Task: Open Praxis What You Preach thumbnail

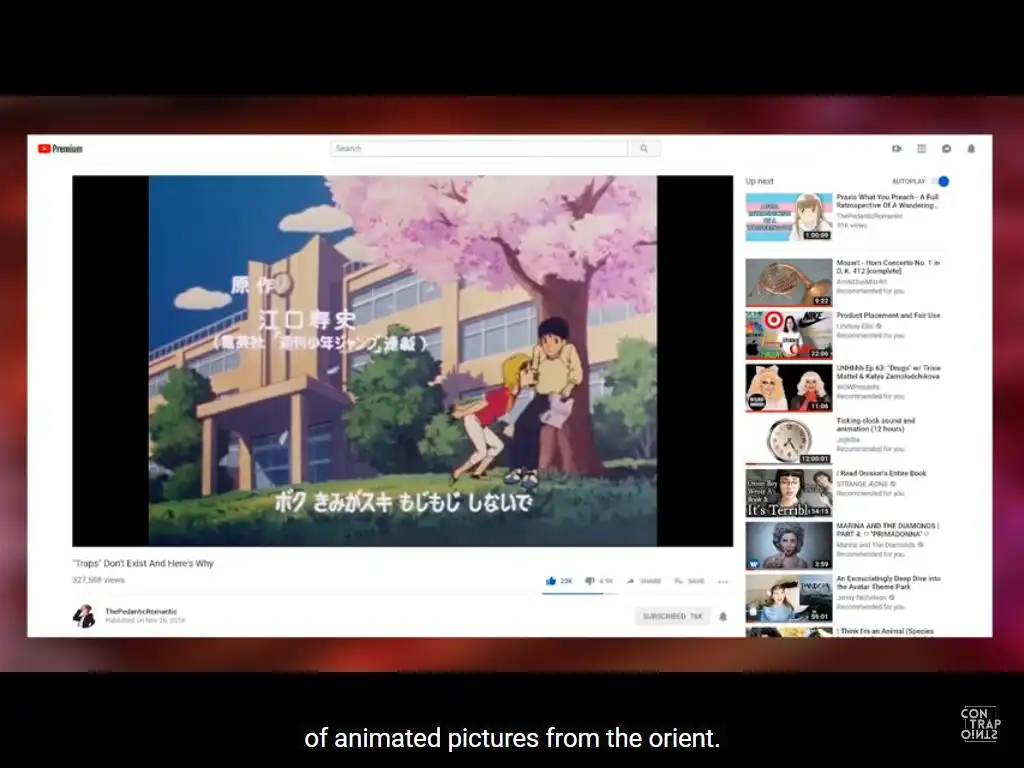Action: coord(789,217)
